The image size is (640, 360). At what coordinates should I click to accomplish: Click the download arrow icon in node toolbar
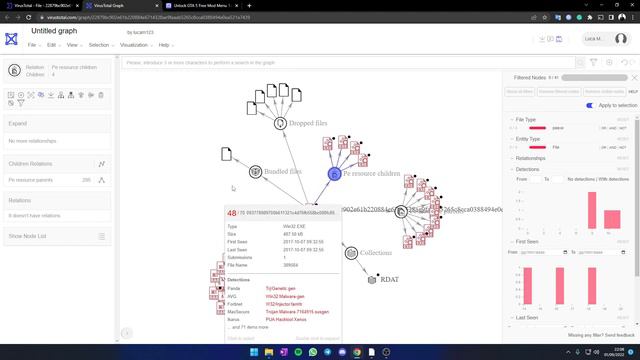pos(51,95)
